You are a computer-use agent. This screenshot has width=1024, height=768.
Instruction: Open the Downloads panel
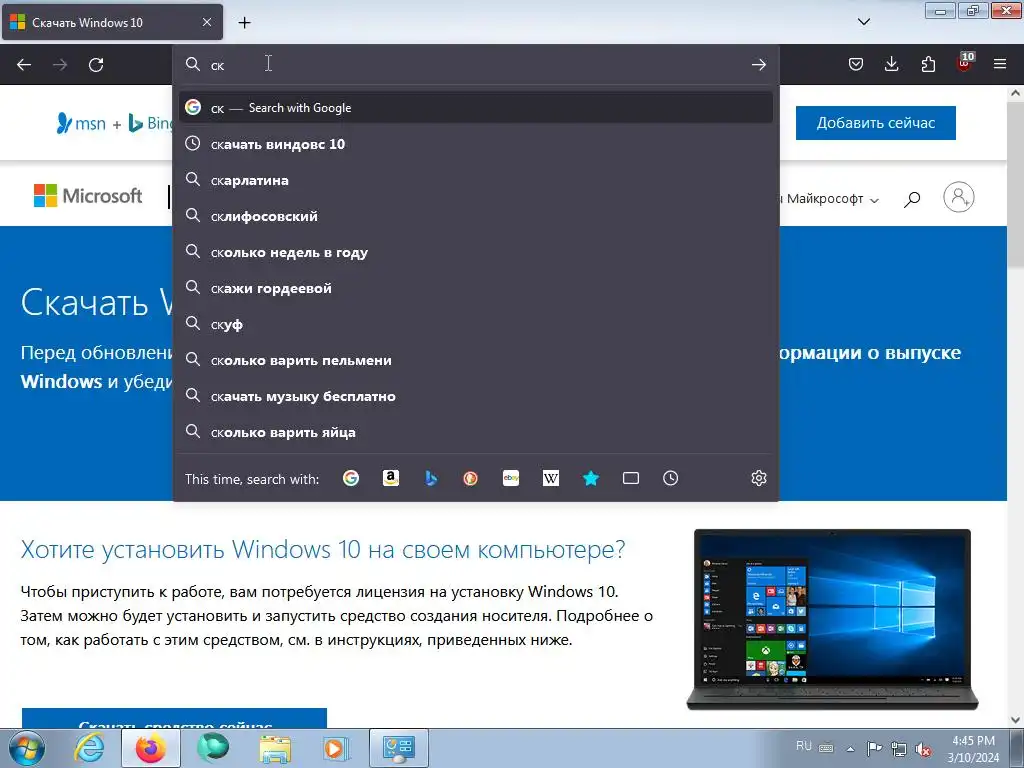(891, 64)
